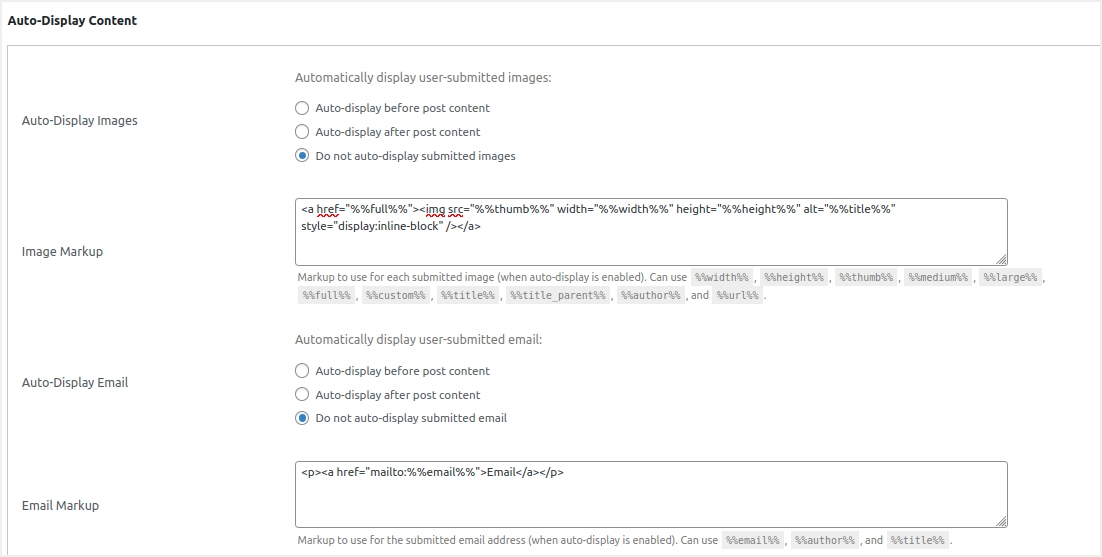Click the Email Markup setting label
Screen dimensions: 1102x557
pyautogui.click(x=60, y=506)
